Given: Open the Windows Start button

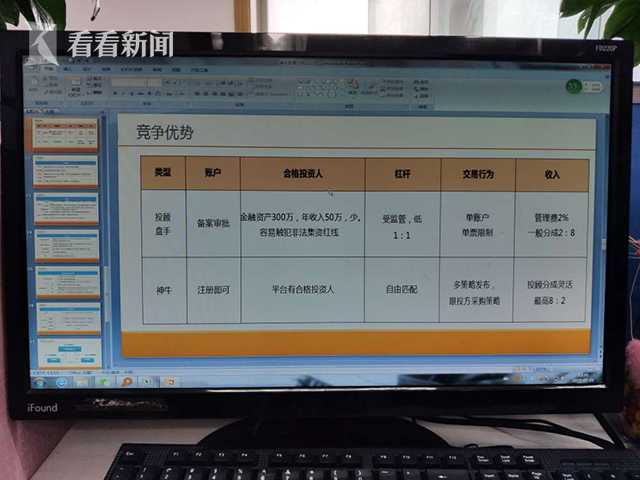Looking at the screenshot, I should coord(40,382).
